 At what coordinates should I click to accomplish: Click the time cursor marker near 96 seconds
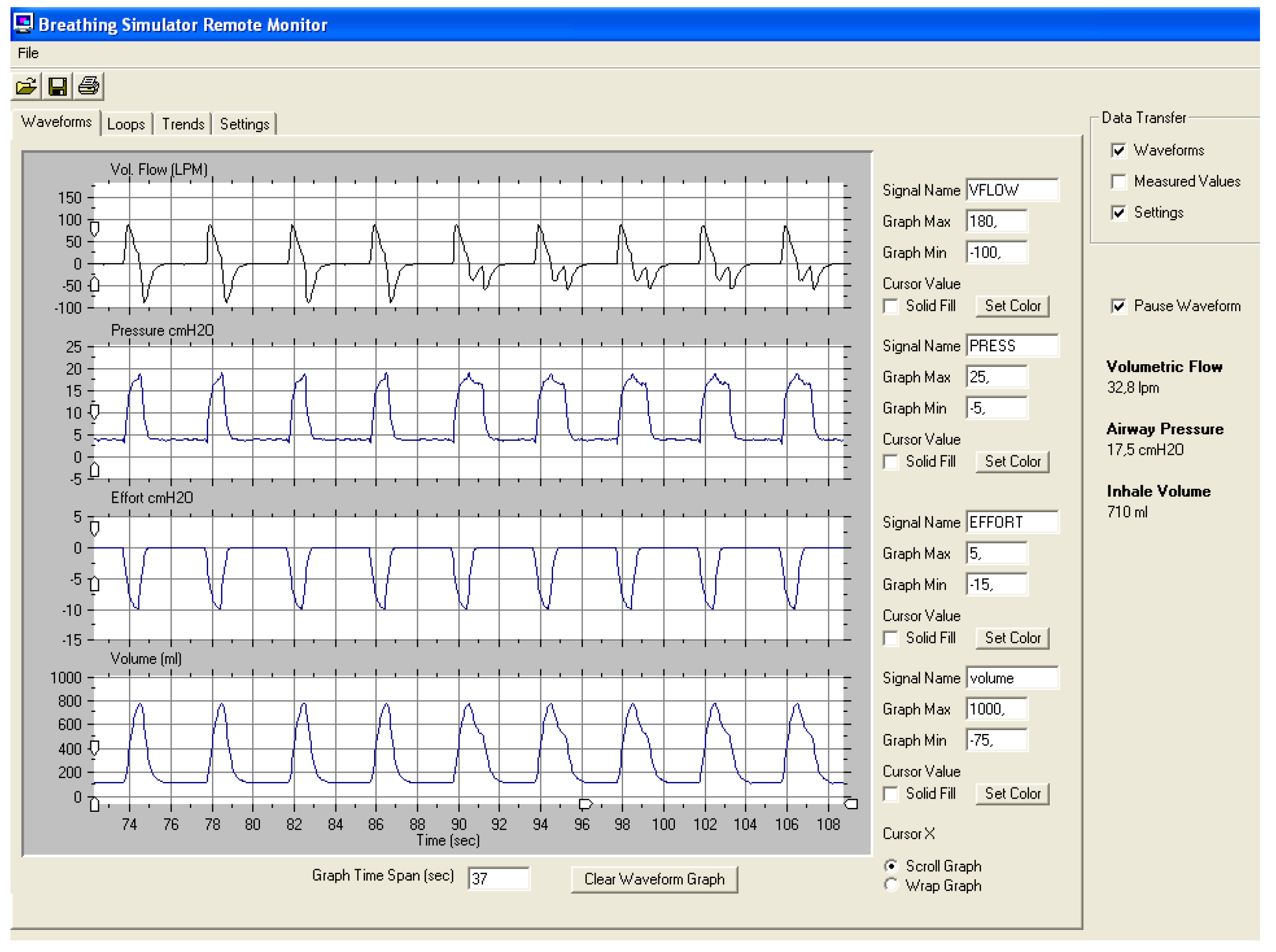(x=585, y=803)
